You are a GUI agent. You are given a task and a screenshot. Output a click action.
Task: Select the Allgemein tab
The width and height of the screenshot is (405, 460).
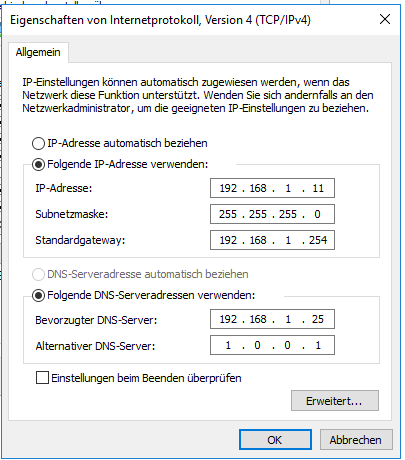pyautogui.click(x=38, y=52)
